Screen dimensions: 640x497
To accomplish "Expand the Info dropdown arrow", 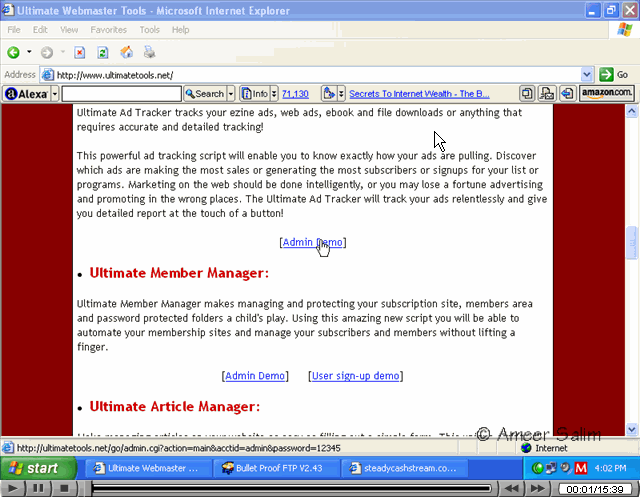I will (274, 94).
